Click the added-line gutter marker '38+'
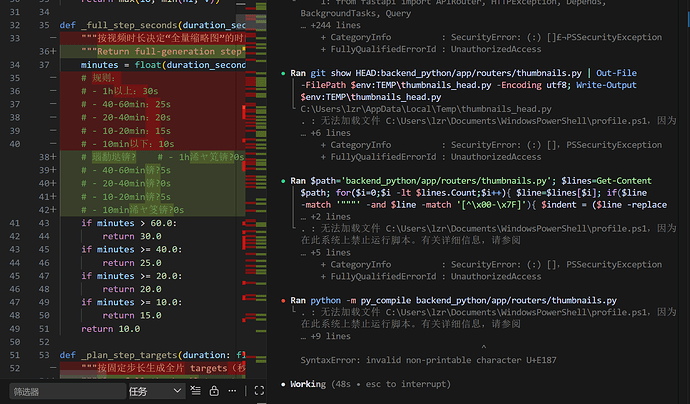 pyautogui.click(x=48, y=157)
